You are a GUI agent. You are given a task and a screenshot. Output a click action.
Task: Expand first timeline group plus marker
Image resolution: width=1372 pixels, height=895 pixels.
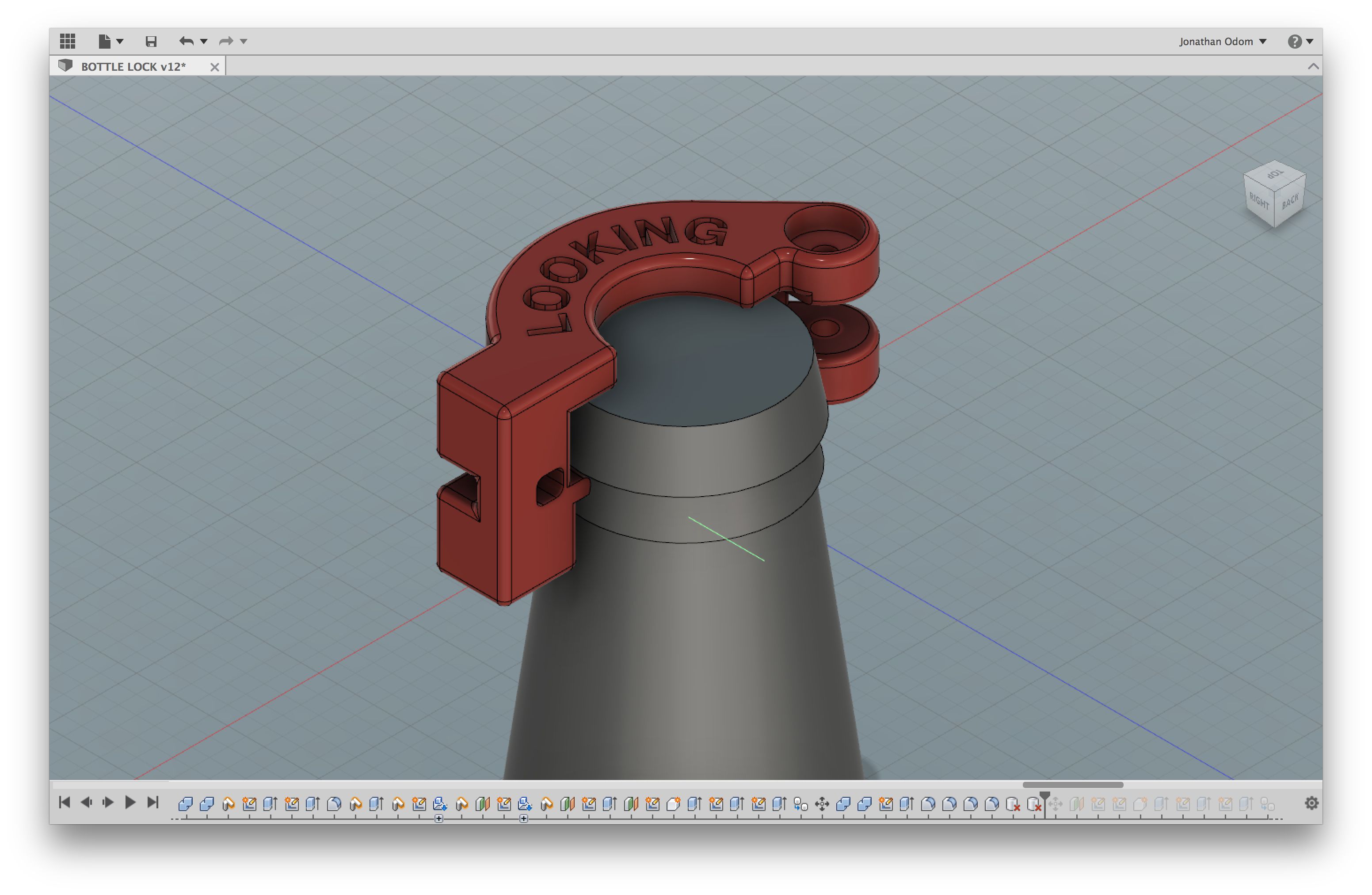(438, 819)
